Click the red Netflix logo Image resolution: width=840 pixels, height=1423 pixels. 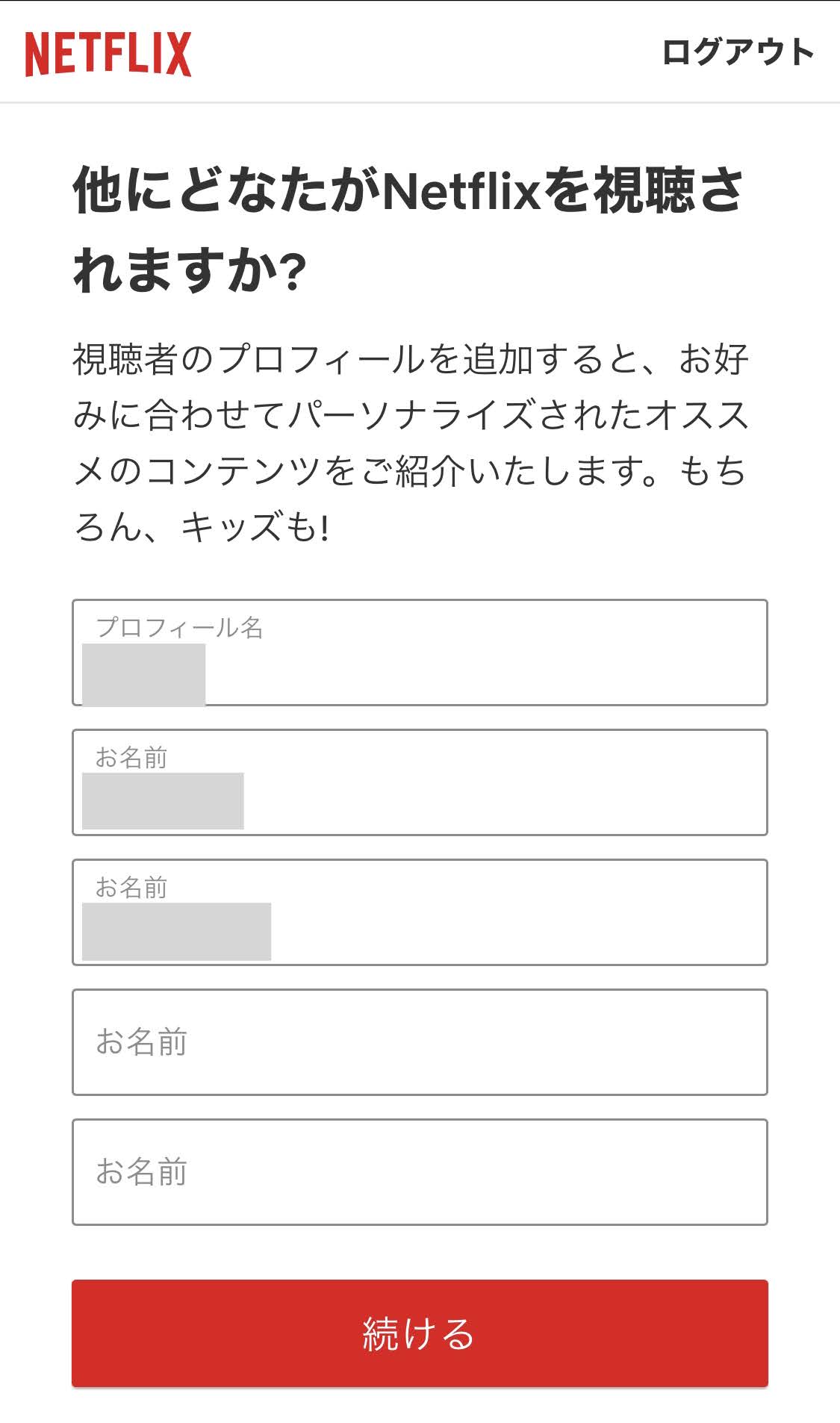(x=108, y=54)
